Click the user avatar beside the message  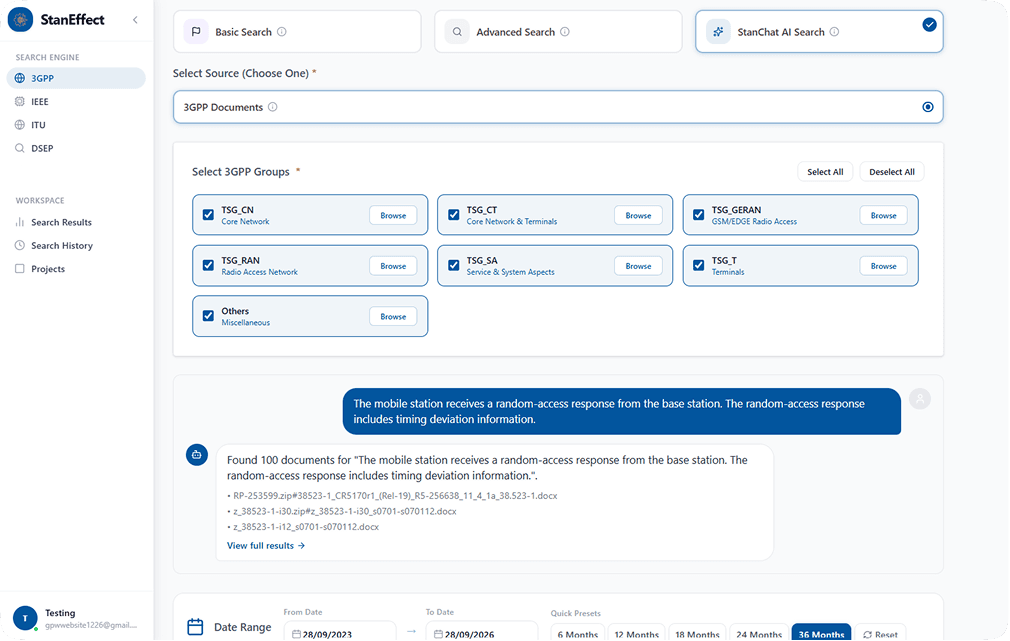coord(920,399)
